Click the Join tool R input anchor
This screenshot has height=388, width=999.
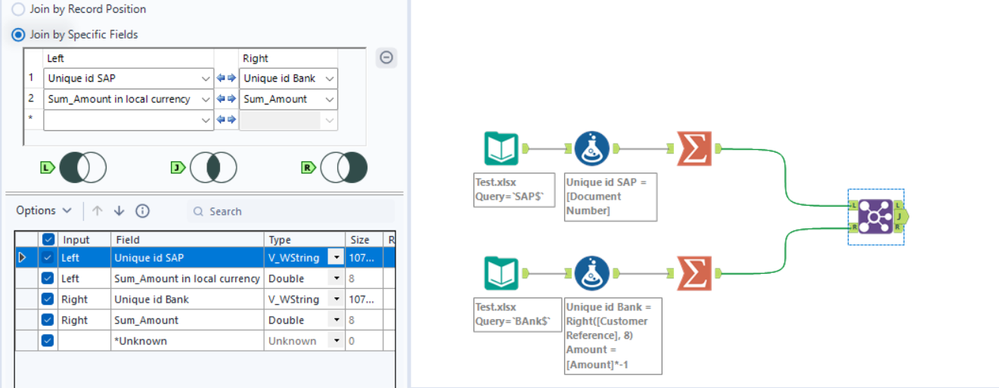click(x=853, y=227)
